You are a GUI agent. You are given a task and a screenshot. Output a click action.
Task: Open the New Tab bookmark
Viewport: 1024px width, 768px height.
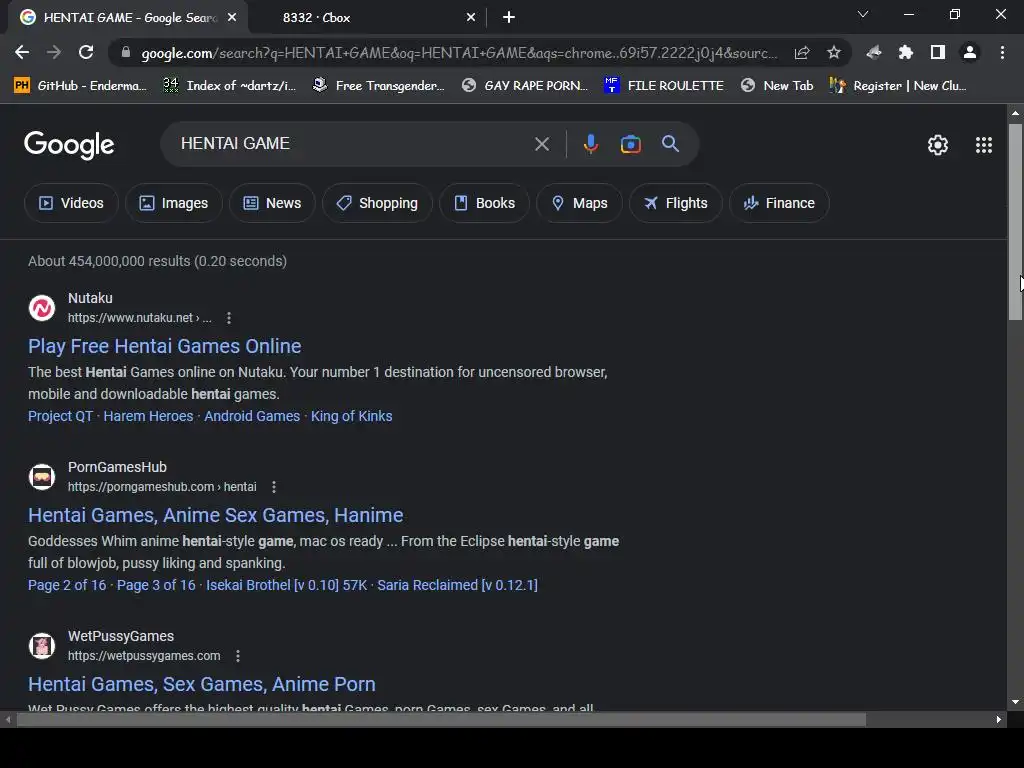click(x=777, y=86)
